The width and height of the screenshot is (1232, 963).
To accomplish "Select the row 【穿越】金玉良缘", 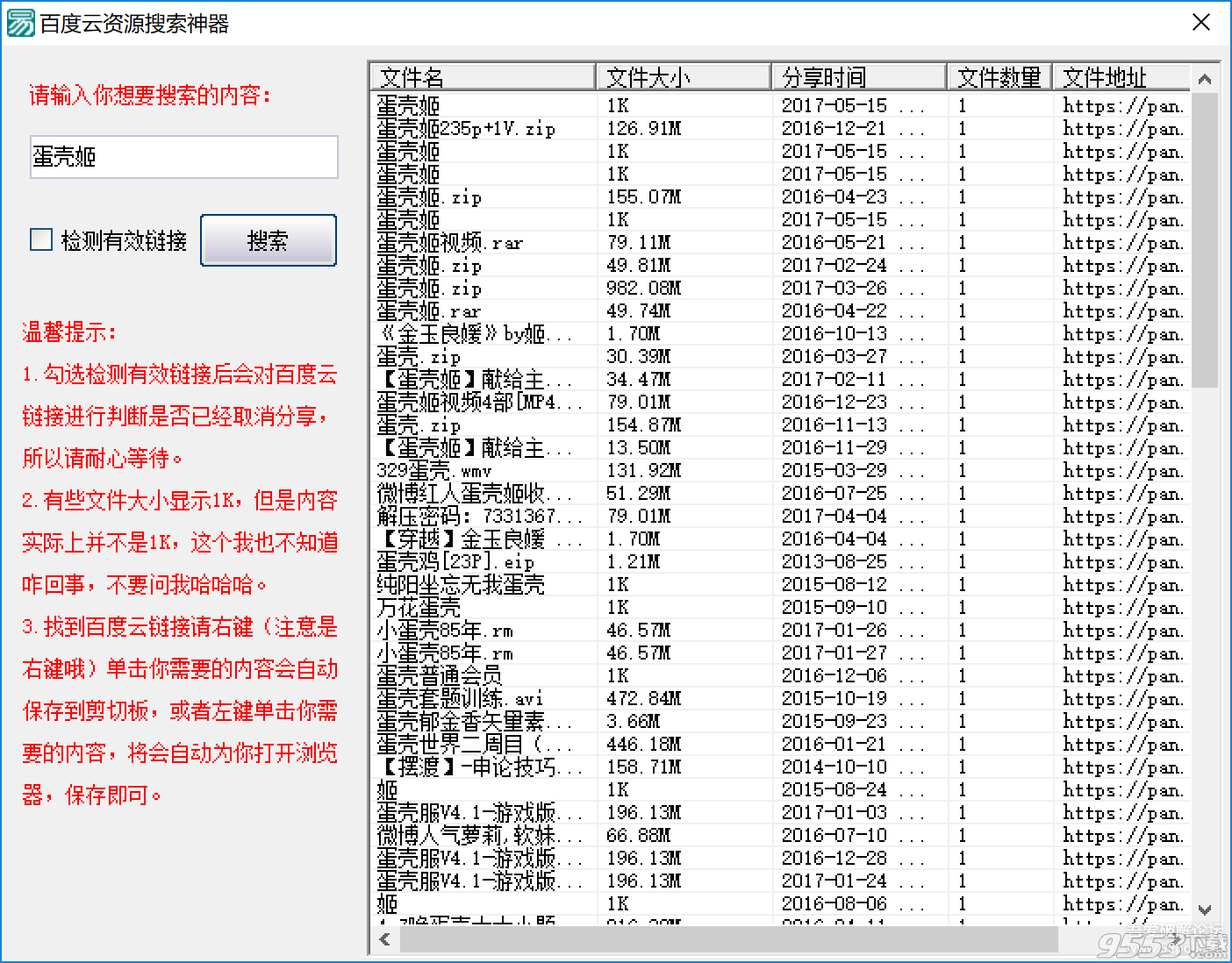I will pyautogui.click(x=781, y=539).
